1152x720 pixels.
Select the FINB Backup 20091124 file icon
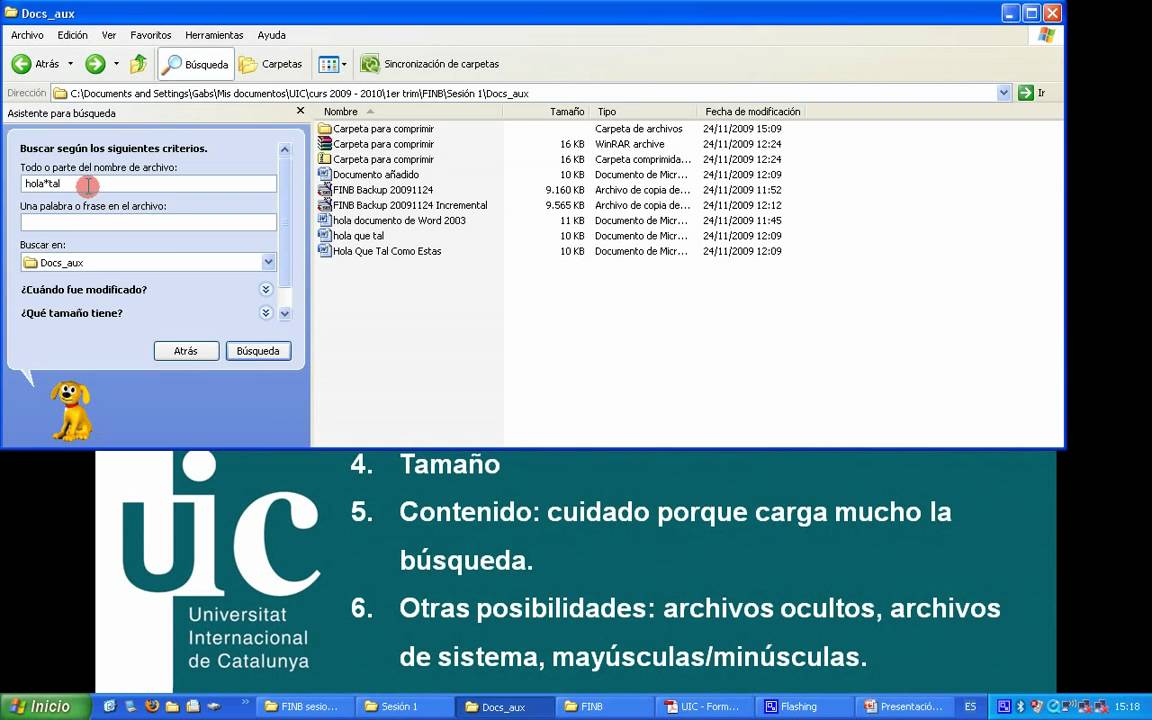[325, 190]
